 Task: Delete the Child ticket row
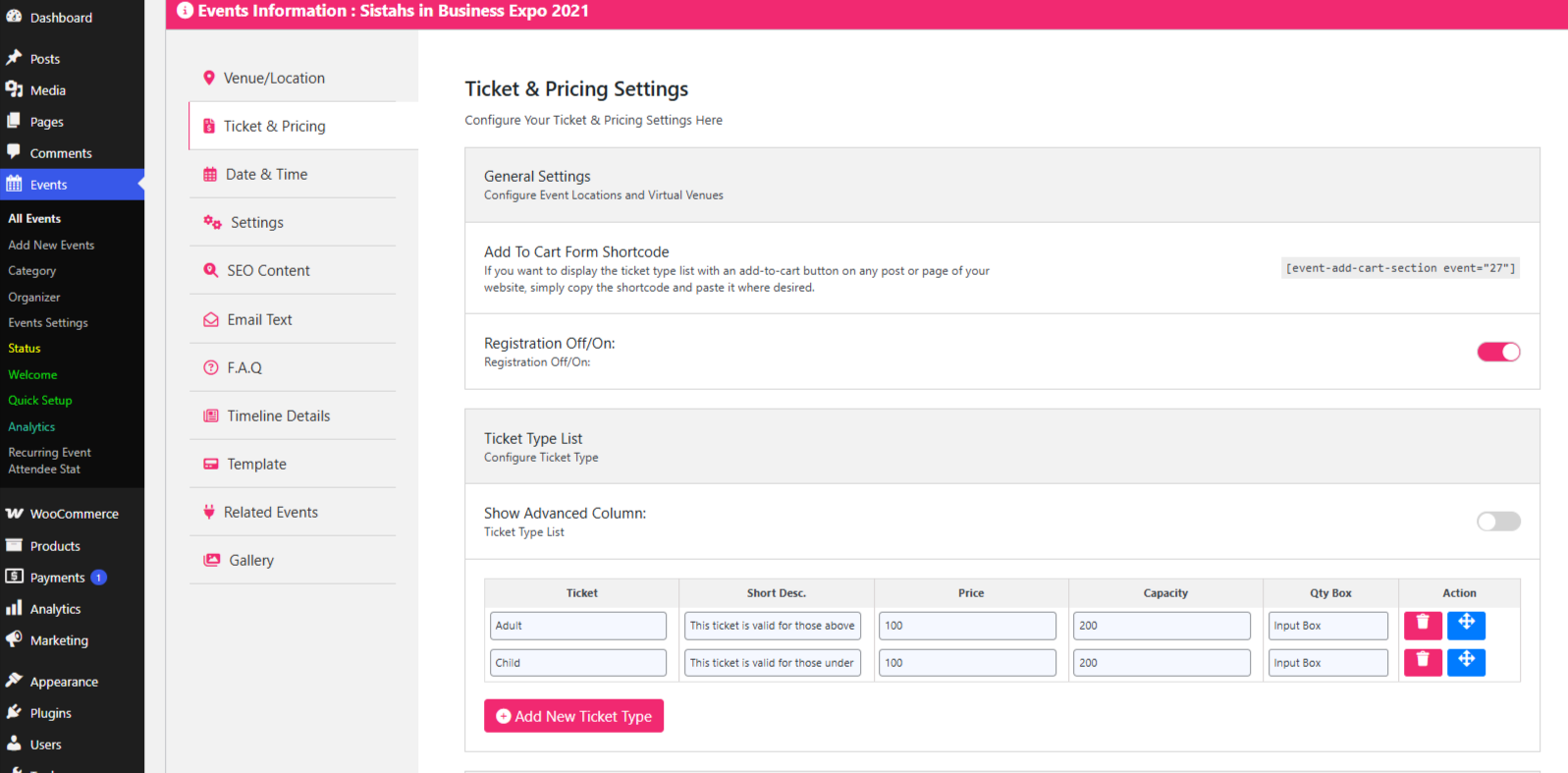(1423, 663)
